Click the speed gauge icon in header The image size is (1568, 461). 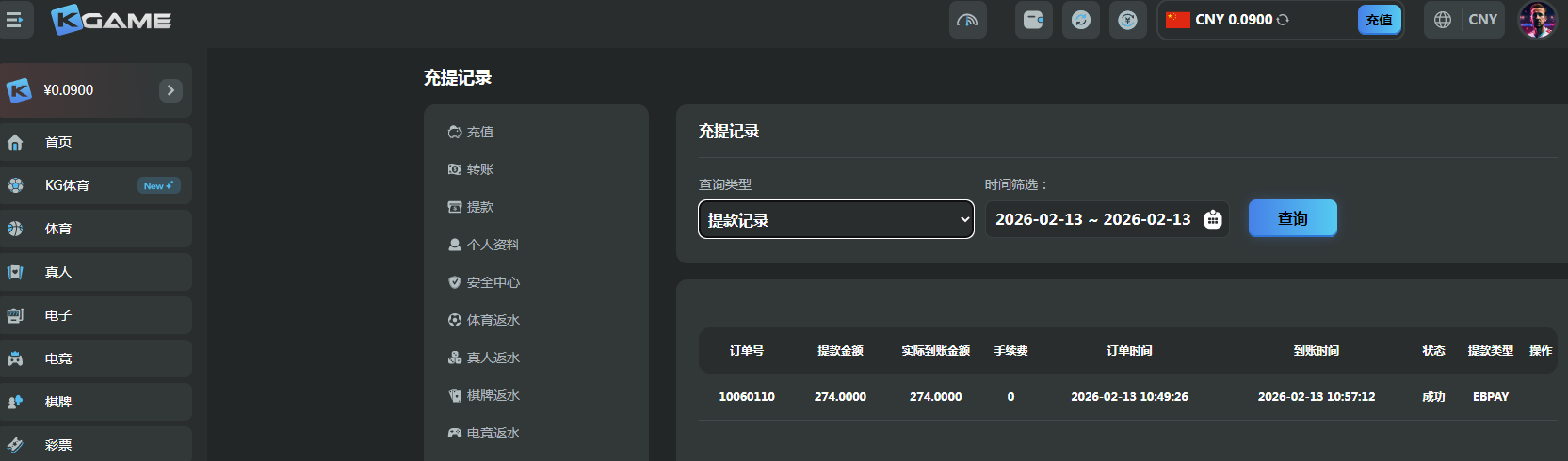click(967, 20)
